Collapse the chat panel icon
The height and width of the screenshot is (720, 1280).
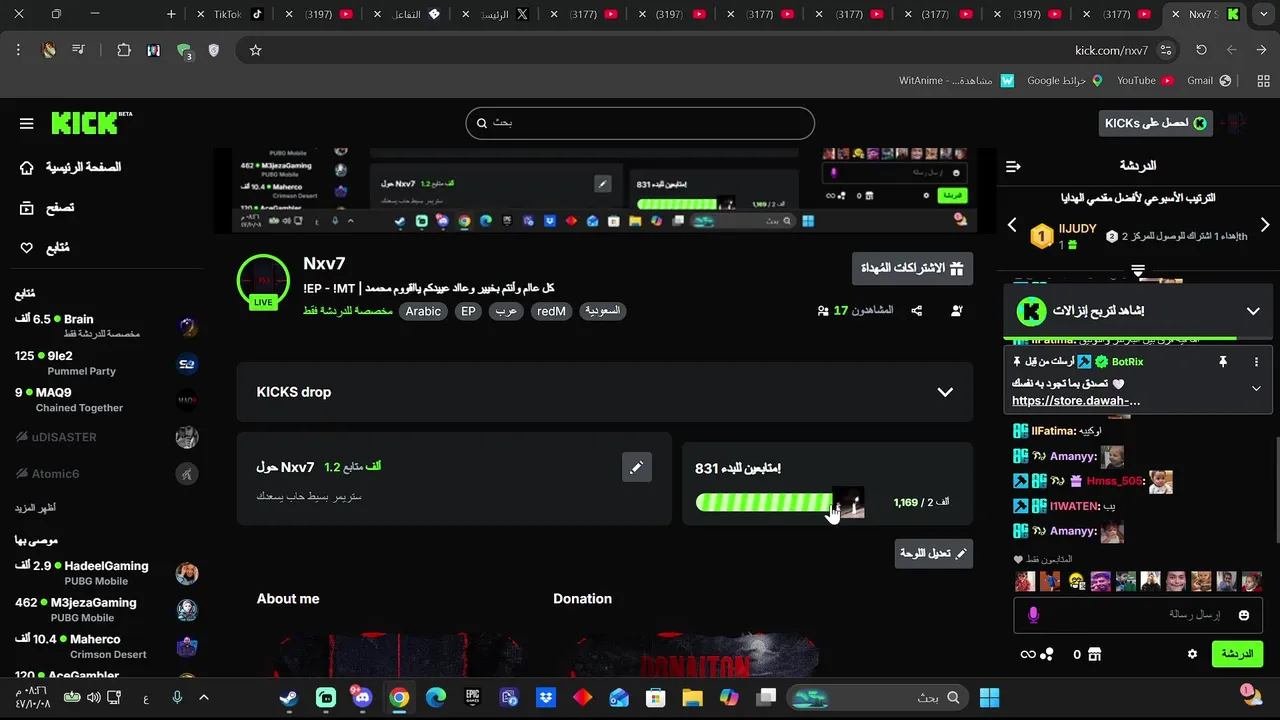[x=1013, y=166]
